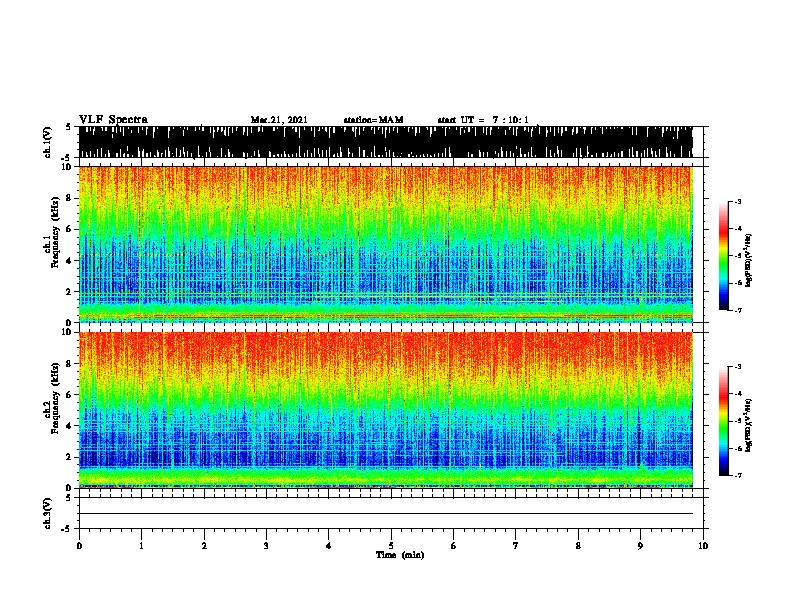This screenshot has width=792, height=612.
Task: Click the "1" time axis tick label
Action: pyautogui.click(x=141, y=546)
